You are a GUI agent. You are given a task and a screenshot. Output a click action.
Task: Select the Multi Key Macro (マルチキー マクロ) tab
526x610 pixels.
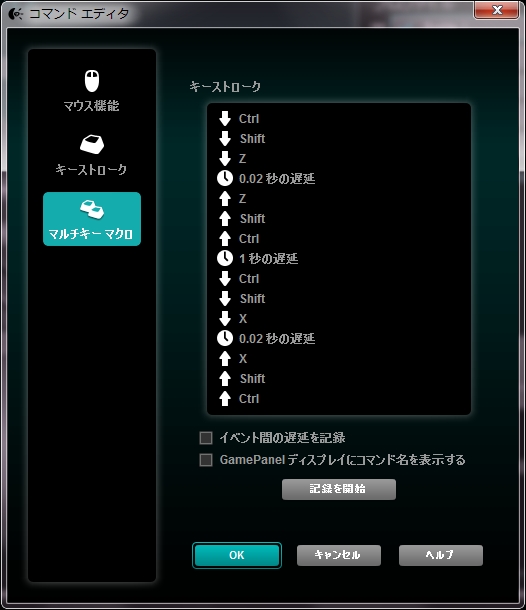click(x=92, y=219)
